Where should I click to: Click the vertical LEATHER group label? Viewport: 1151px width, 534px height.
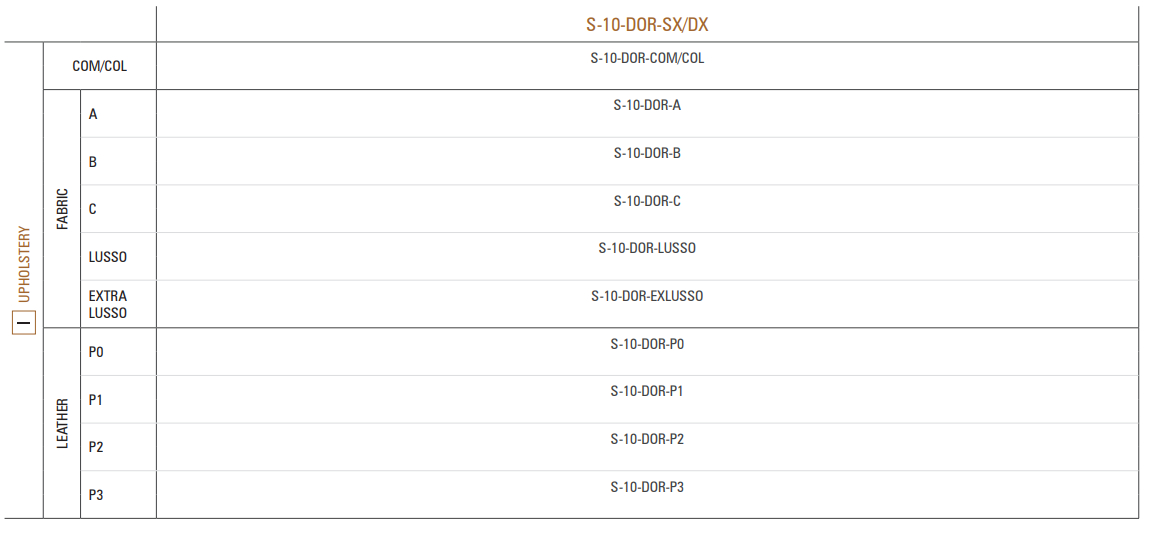click(x=62, y=424)
